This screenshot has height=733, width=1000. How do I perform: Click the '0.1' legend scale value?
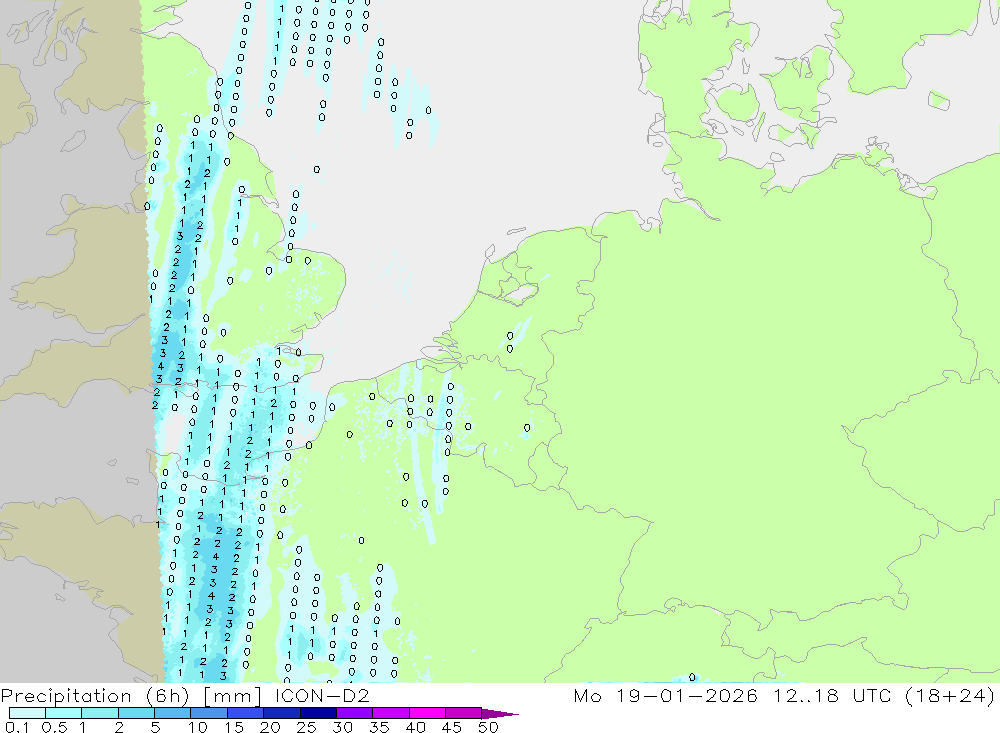[17, 727]
